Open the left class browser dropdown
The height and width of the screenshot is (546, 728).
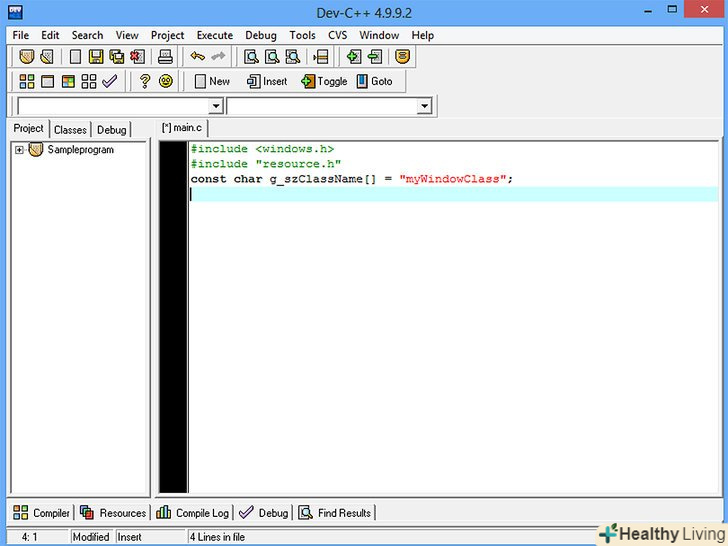(x=215, y=106)
